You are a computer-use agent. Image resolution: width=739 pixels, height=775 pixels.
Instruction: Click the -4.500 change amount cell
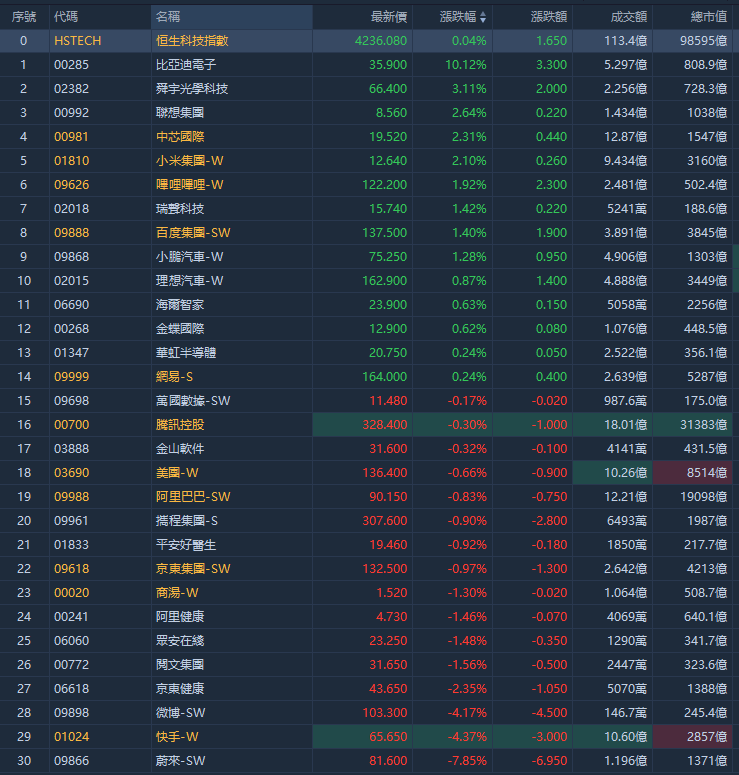tap(549, 713)
